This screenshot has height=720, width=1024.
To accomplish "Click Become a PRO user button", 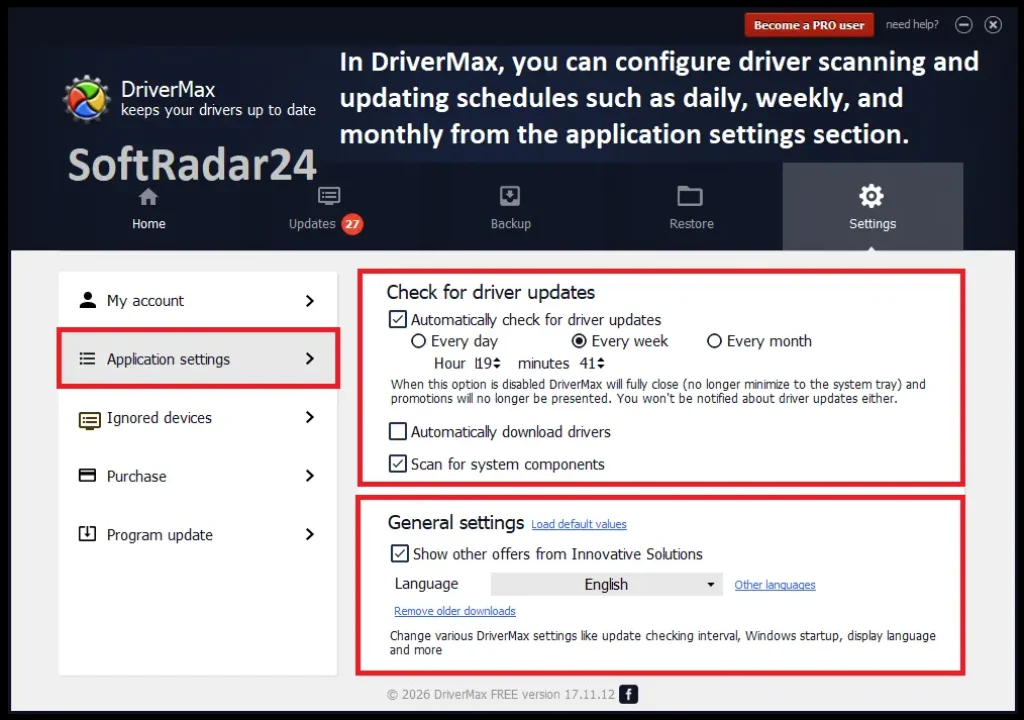I will (809, 25).
